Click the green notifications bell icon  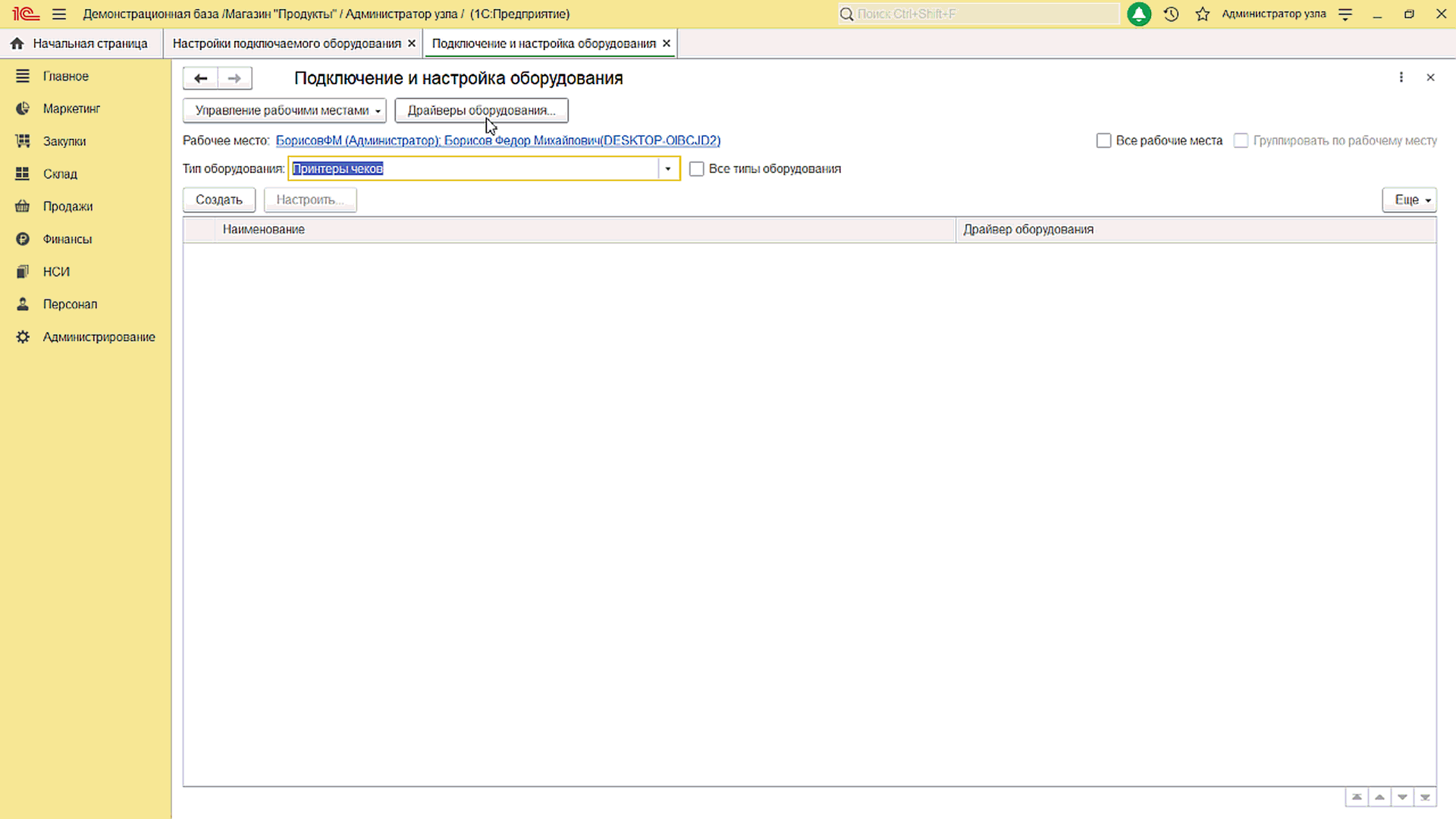pos(1138,14)
